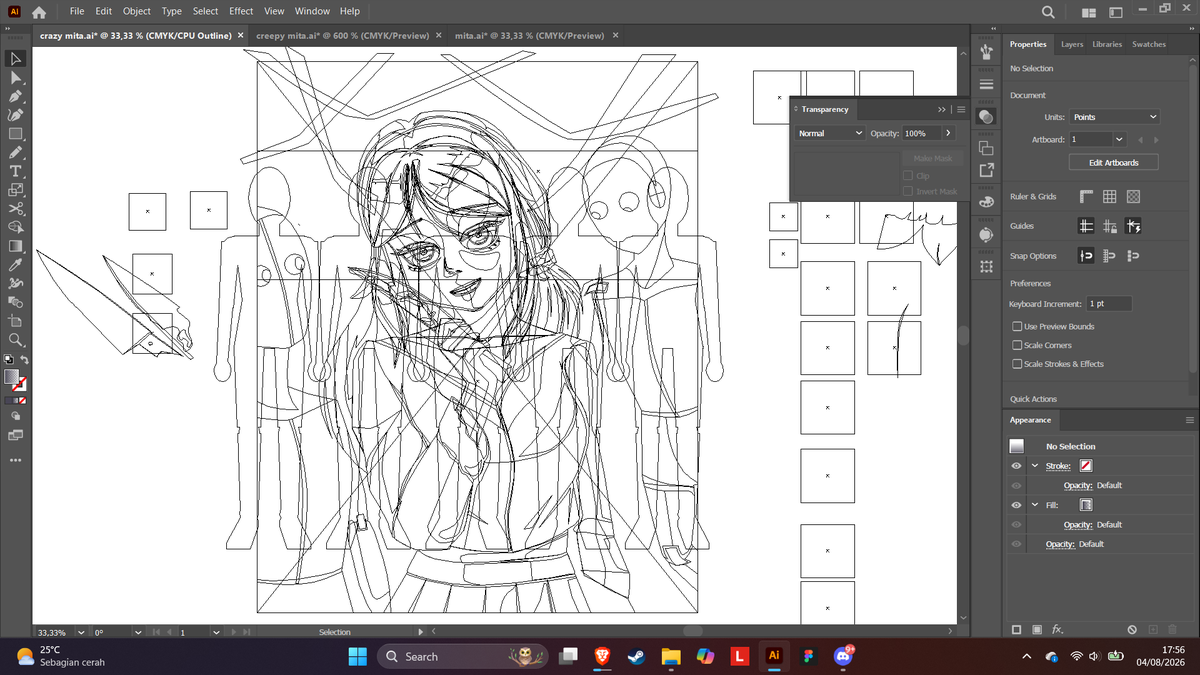This screenshot has height=675, width=1200.
Task: Open the Window menu
Action: pos(312,11)
